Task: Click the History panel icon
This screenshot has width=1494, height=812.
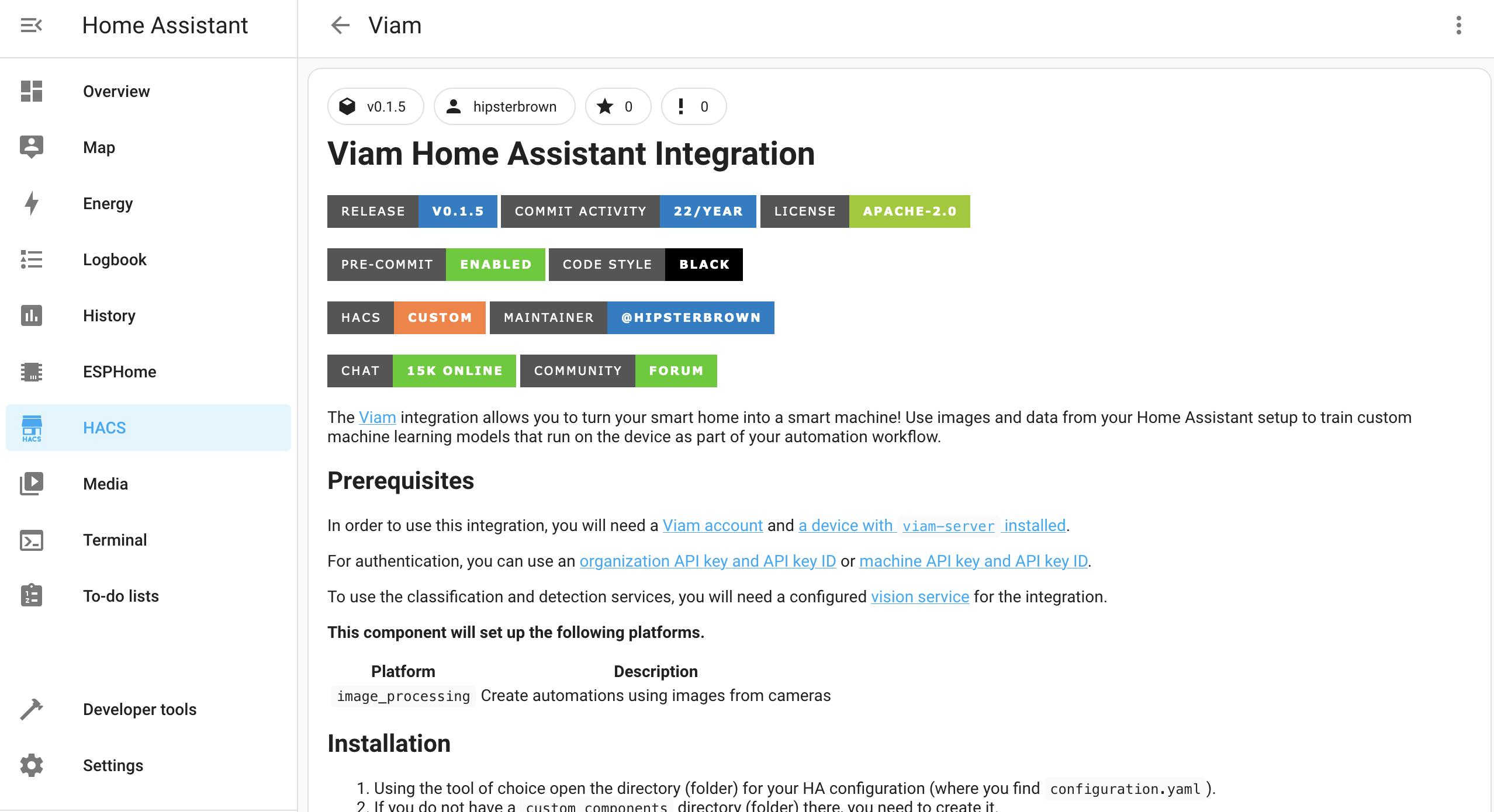Action: point(32,316)
